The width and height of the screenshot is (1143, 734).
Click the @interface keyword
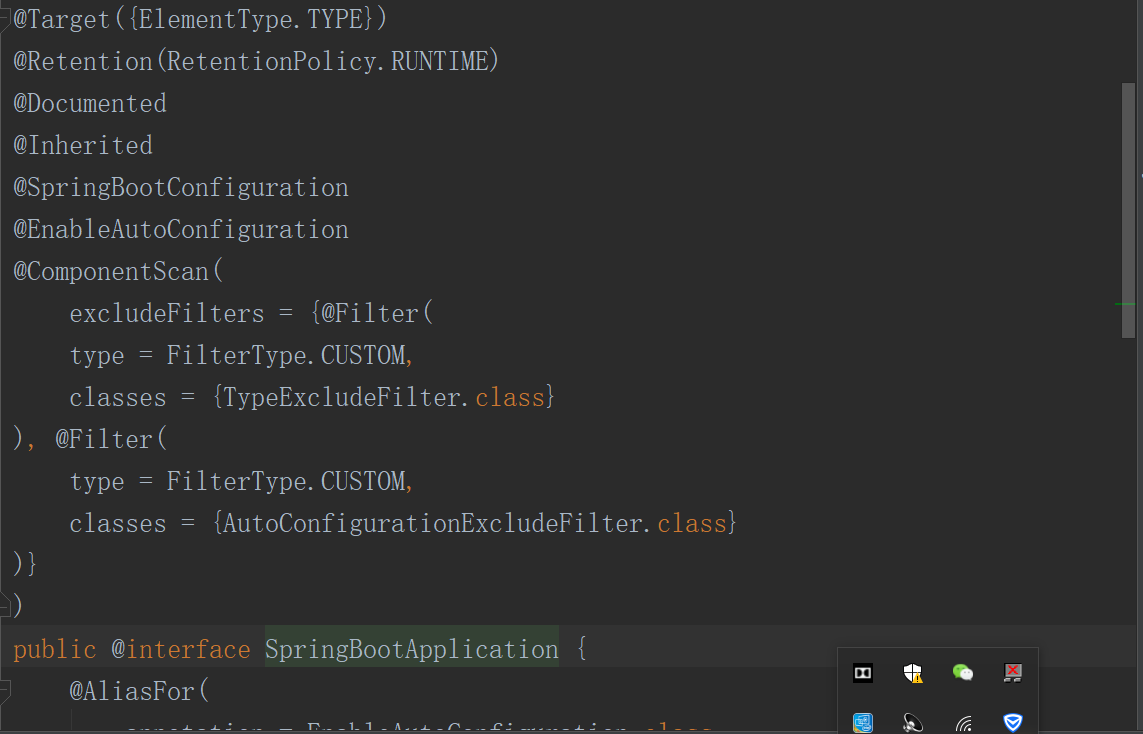181,649
